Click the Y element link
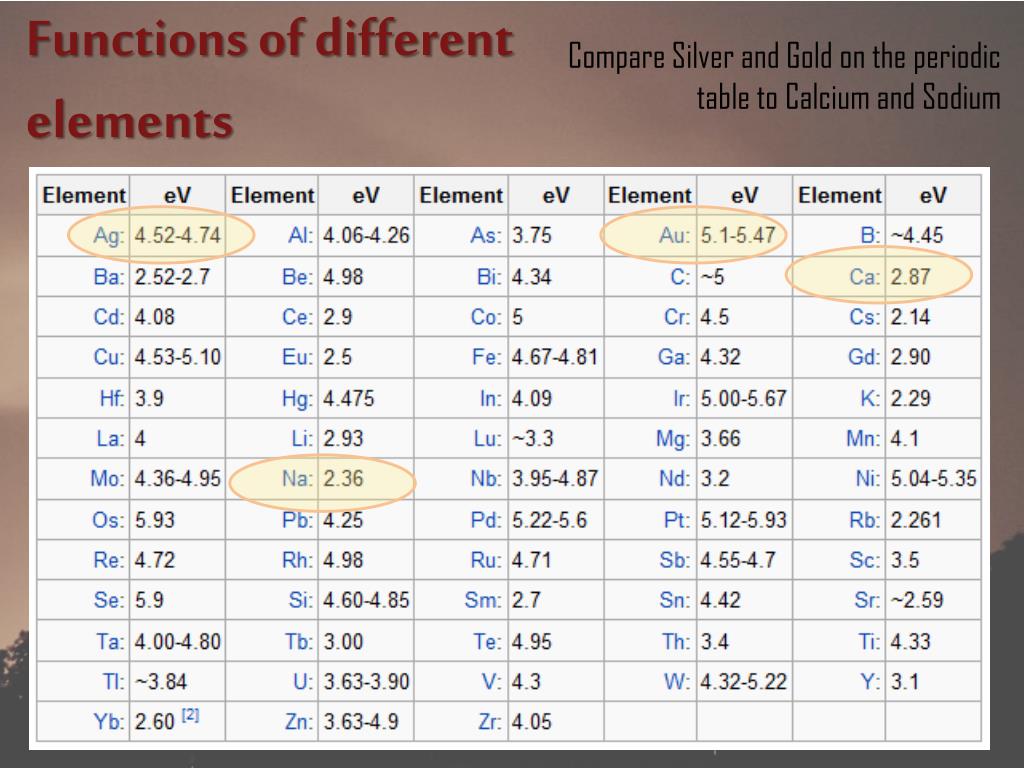 (x=869, y=682)
